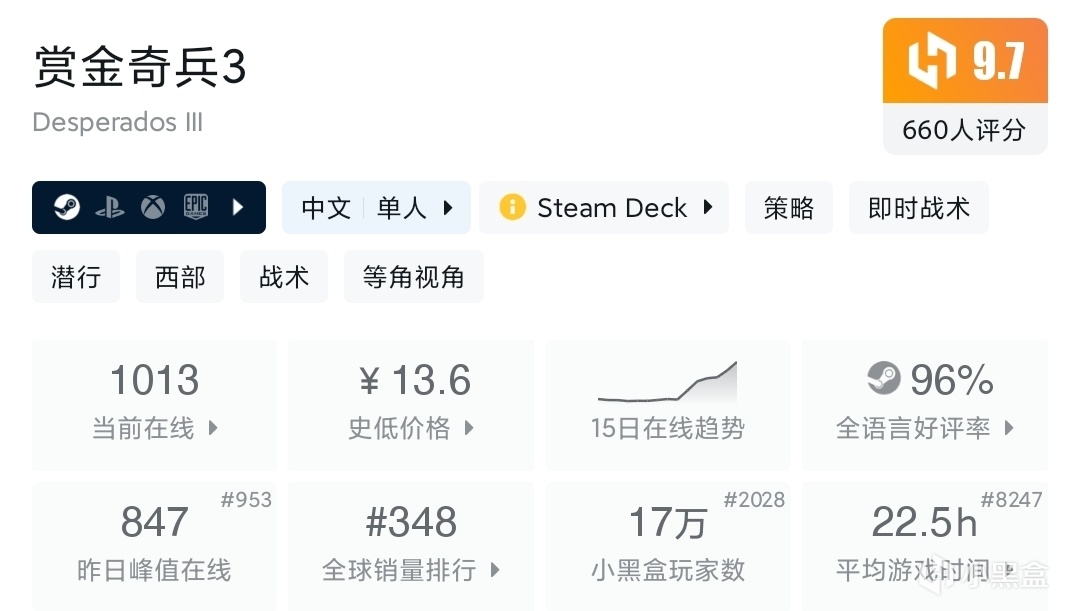Click the 660人评分 link
1080x611 pixels.
(x=963, y=130)
